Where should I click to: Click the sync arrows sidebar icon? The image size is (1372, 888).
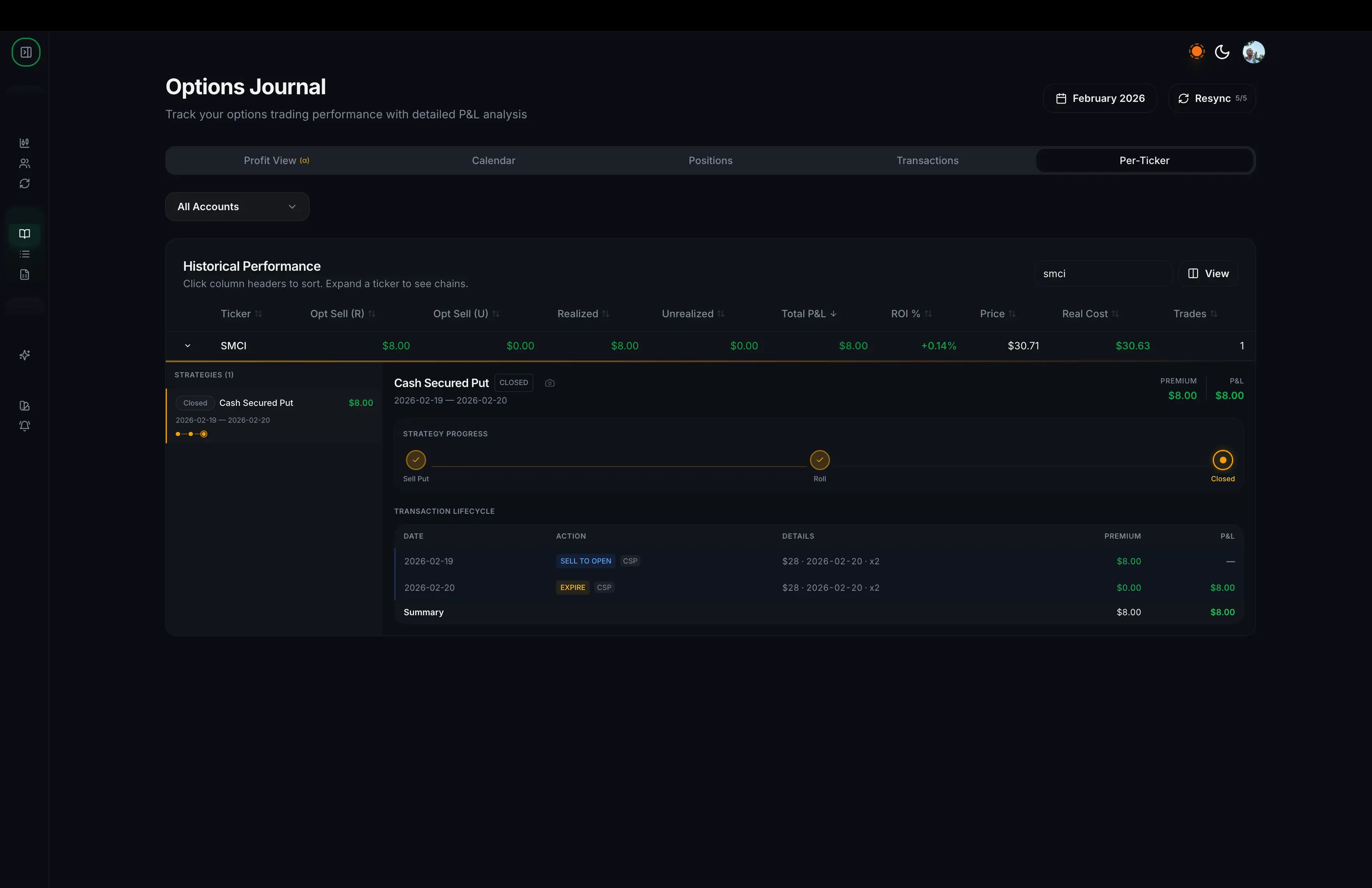point(24,184)
